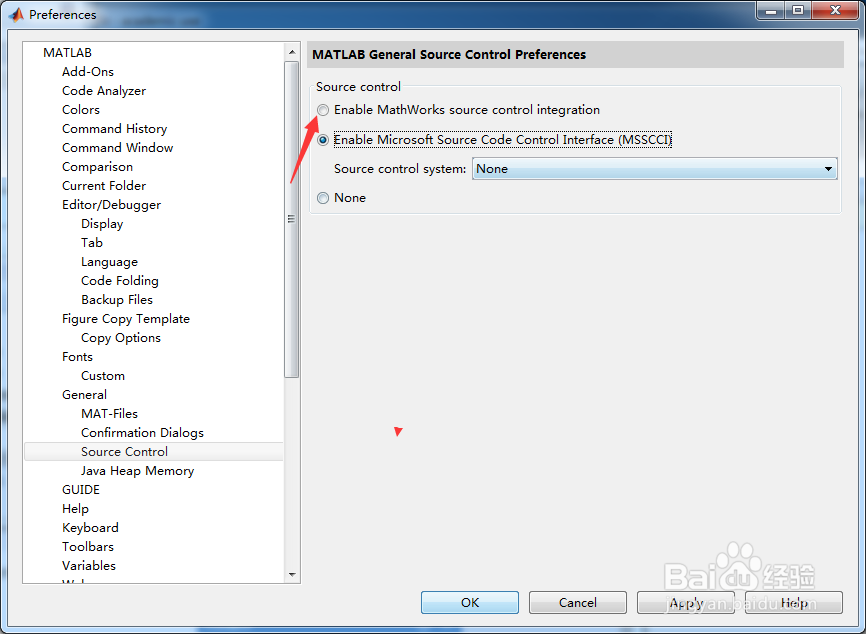Image resolution: width=866 pixels, height=634 pixels.
Task: Click the Apply button
Action: 686,603
